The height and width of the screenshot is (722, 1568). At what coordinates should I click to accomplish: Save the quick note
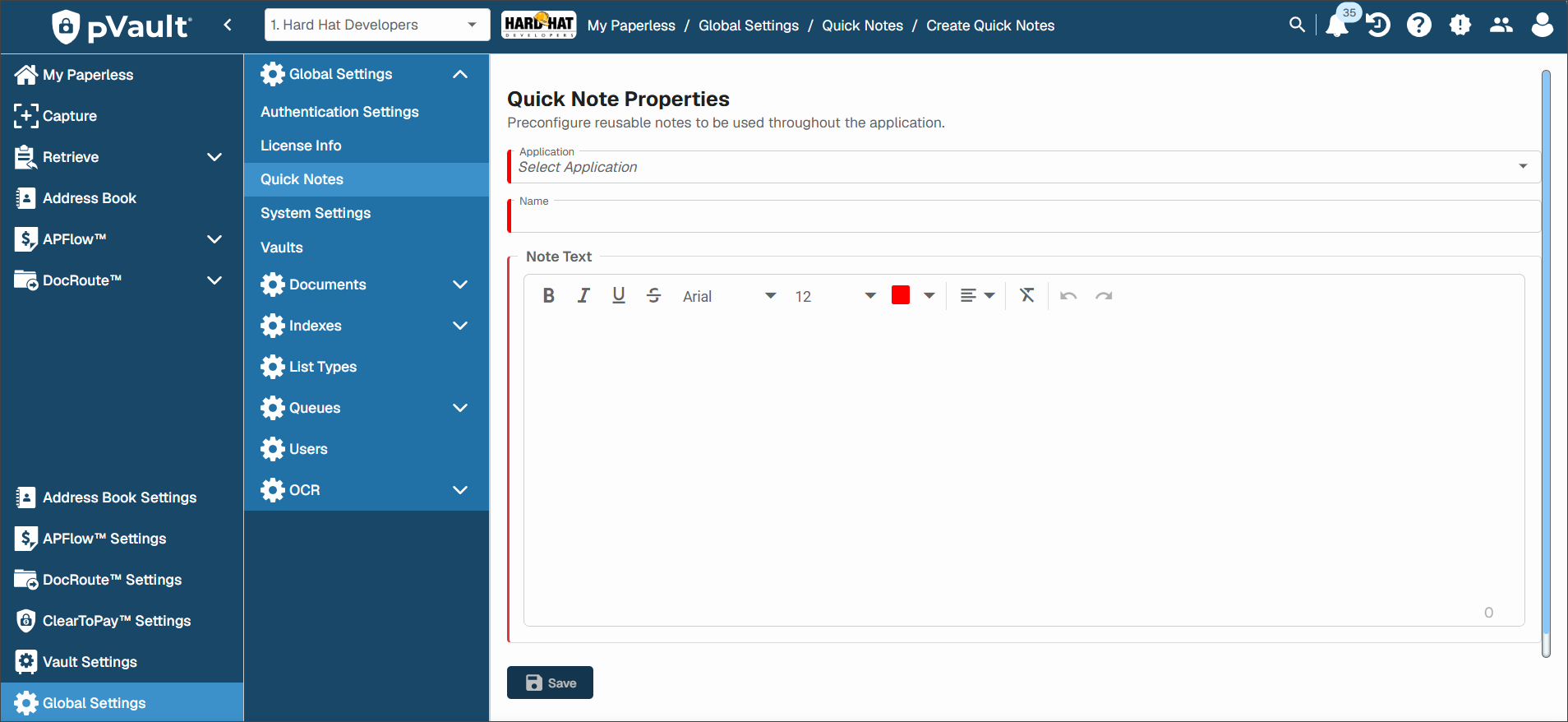coord(550,683)
